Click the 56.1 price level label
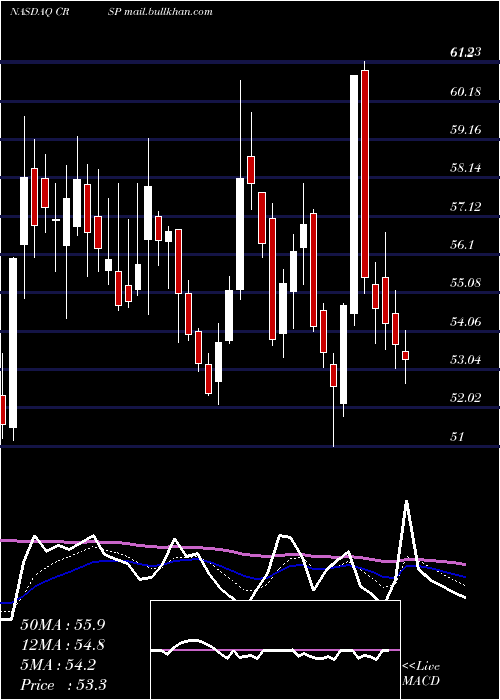 pyautogui.click(x=462, y=245)
